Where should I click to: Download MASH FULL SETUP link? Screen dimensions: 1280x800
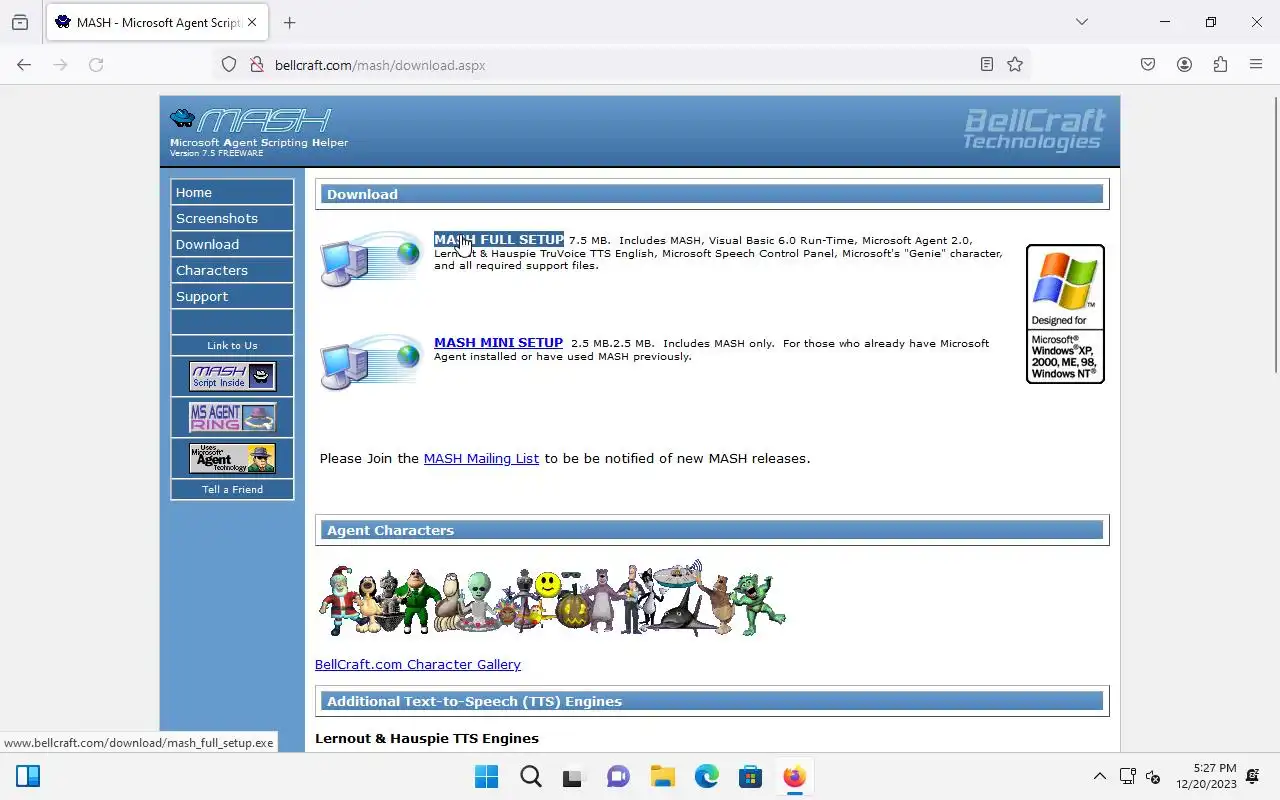(x=499, y=240)
